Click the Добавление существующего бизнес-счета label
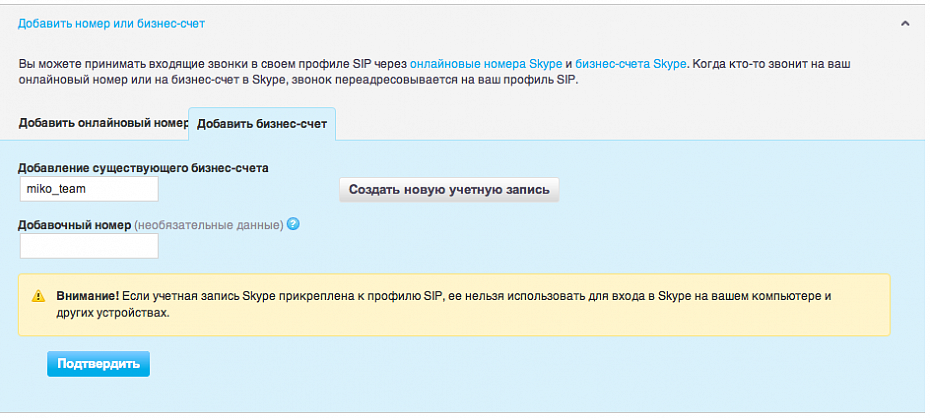The image size is (930, 418). coord(144,168)
